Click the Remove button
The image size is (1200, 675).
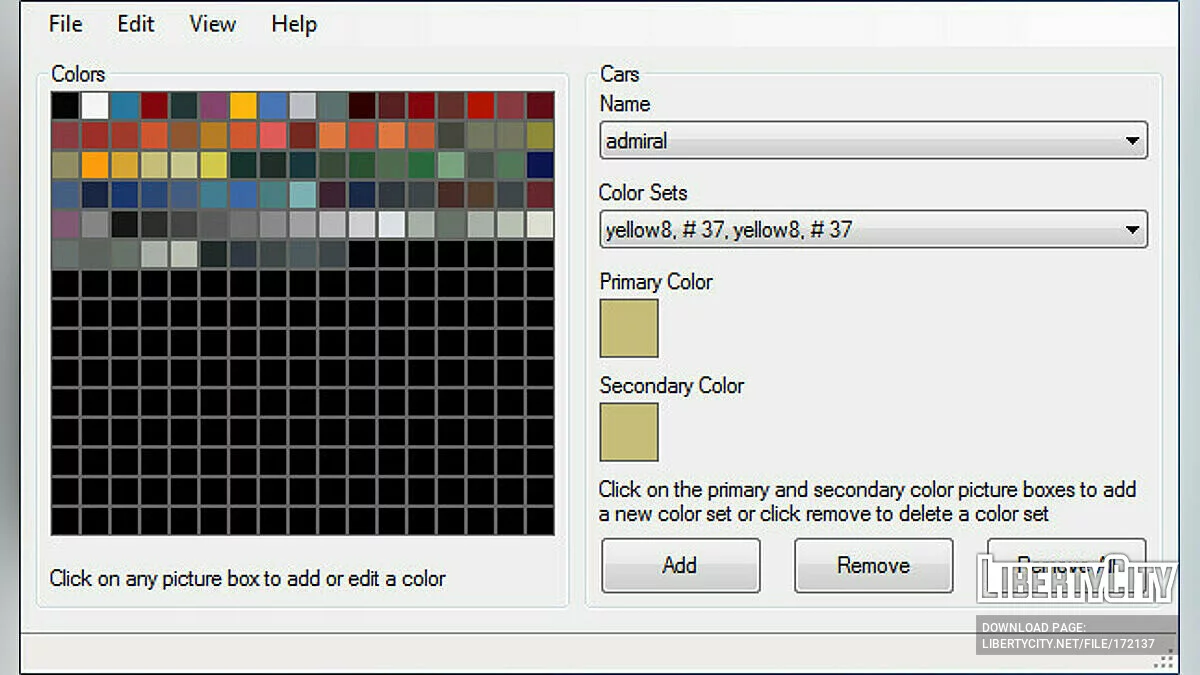click(873, 565)
